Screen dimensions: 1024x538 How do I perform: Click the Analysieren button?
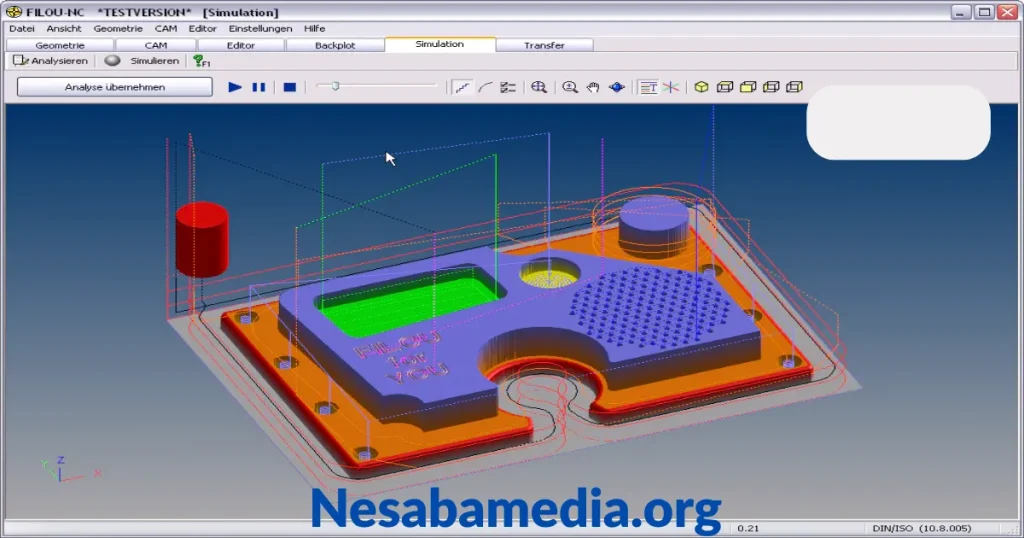coord(50,61)
